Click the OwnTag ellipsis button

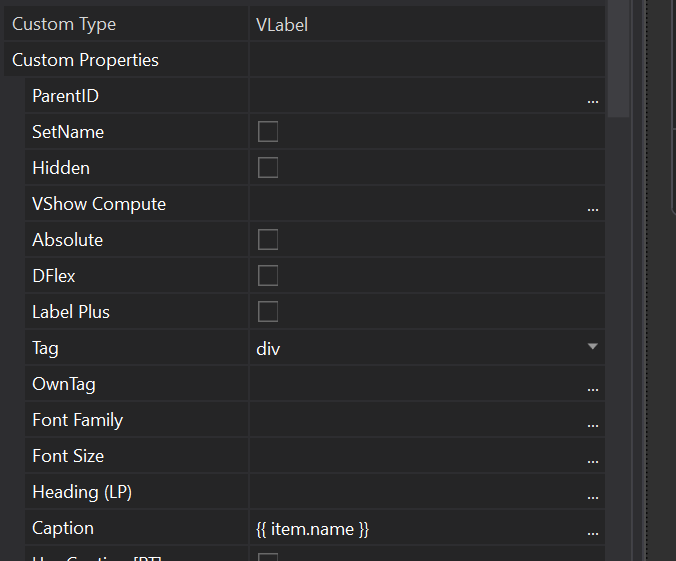click(593, 385)
